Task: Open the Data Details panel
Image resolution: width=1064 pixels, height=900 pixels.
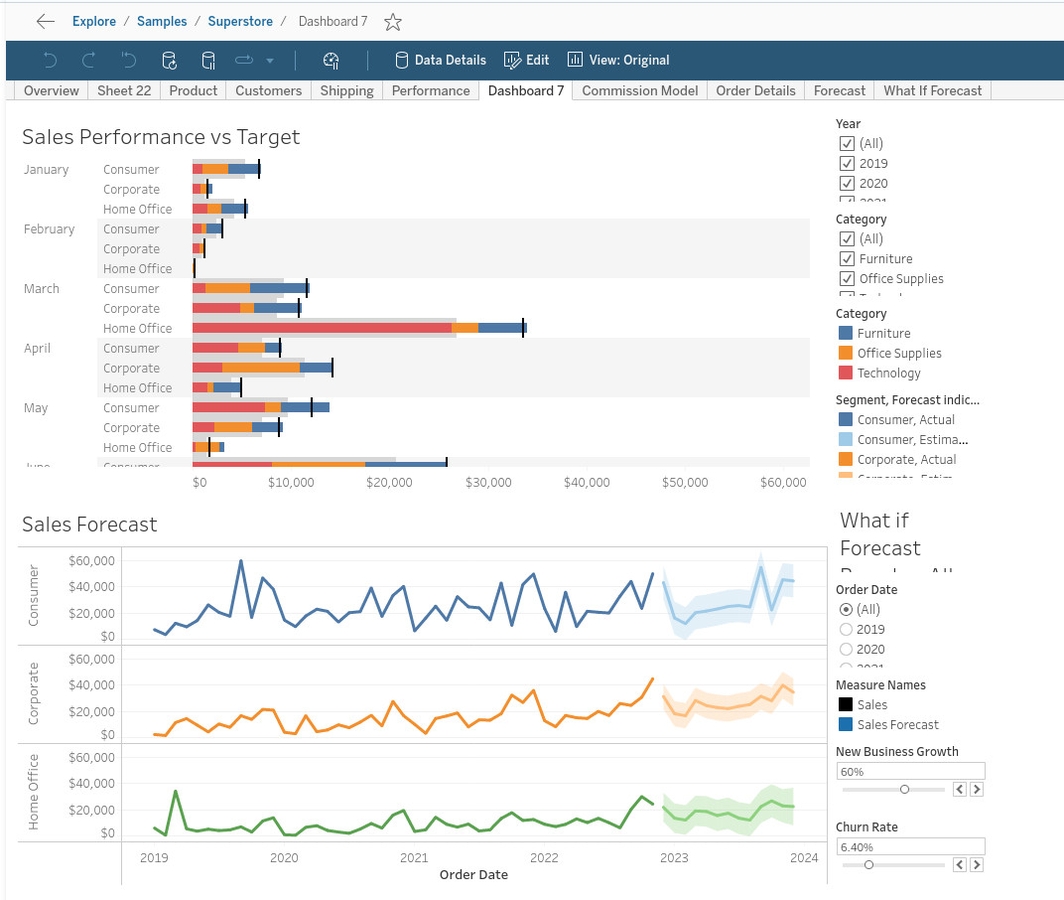Action: [440, 60]
